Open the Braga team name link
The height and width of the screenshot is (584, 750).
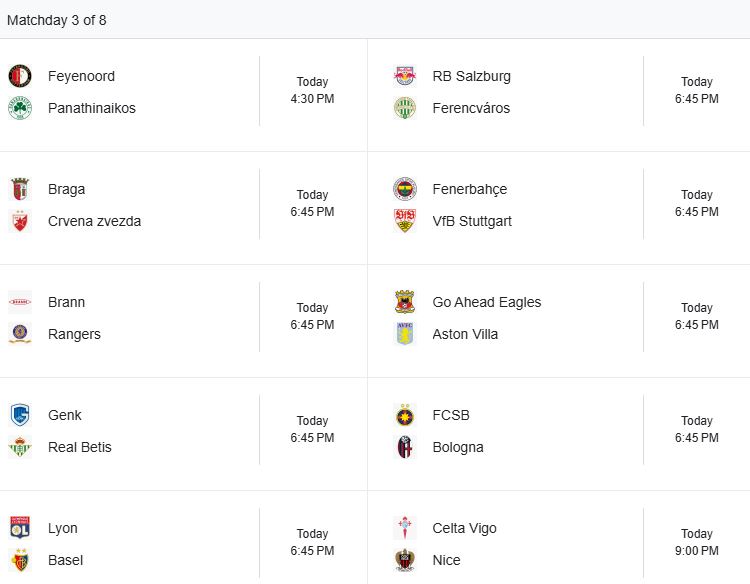(x=66, y=189)
